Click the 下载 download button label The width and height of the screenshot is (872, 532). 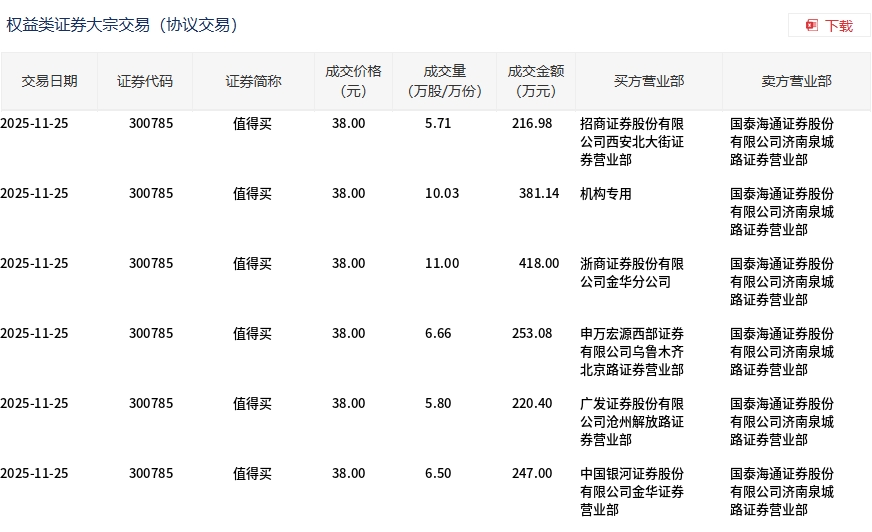(838, 25)
